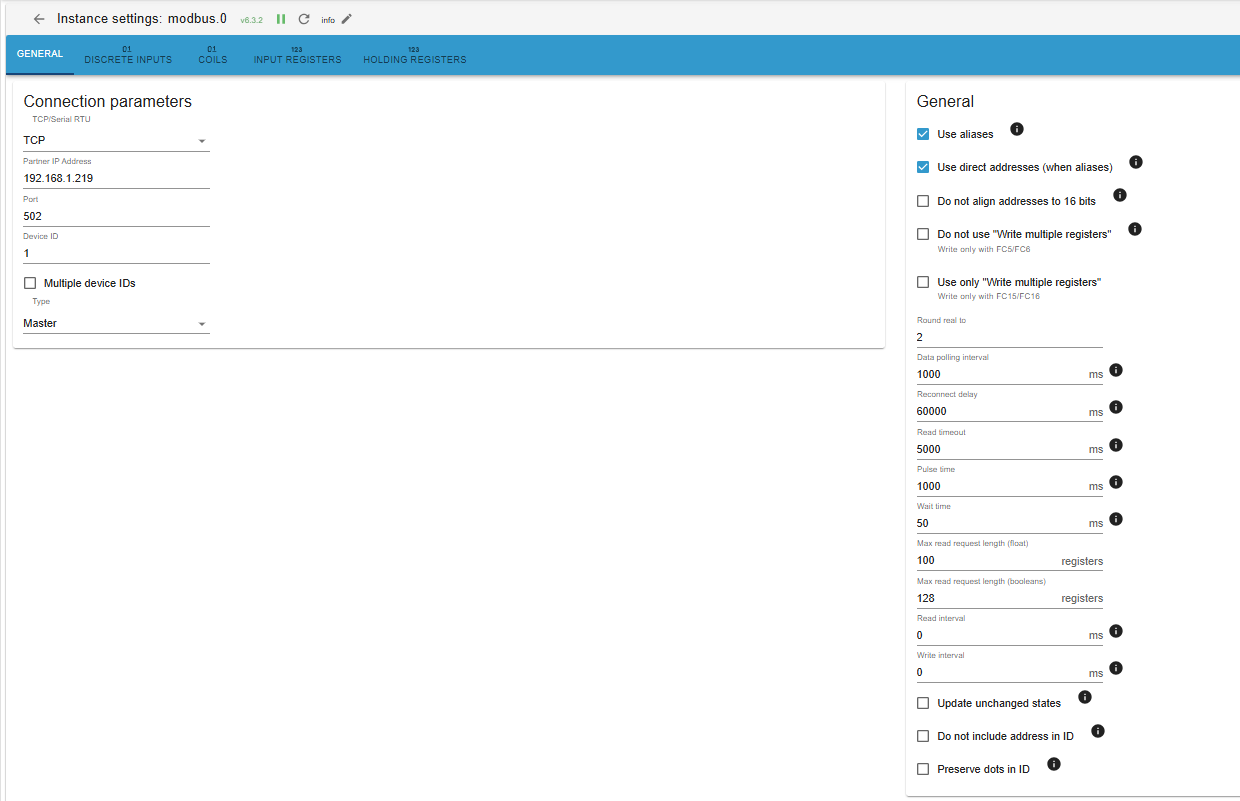1240x801 pixels.
Task: View info for Update unchanged states
Action: [x=1084, y=697]
